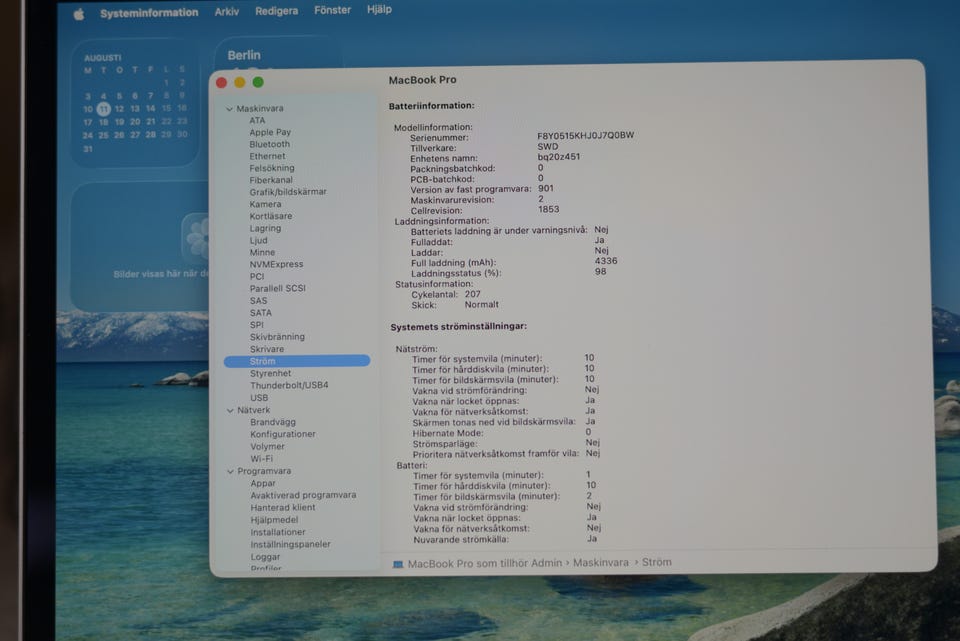Click the Skick value Normalt

(x=481, y=304)
